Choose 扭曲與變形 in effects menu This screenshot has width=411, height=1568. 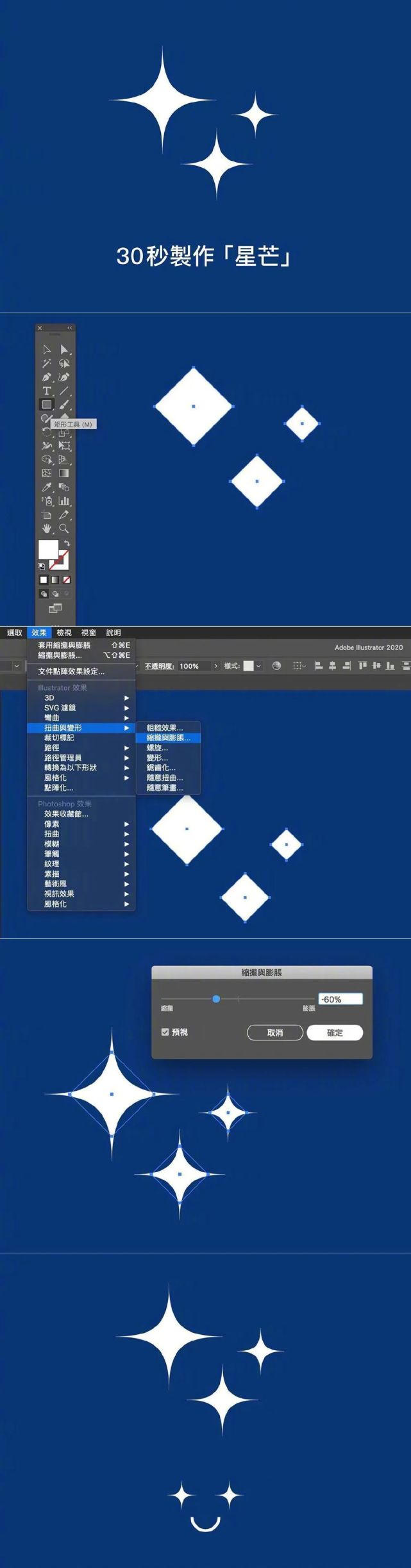point(81,728)
